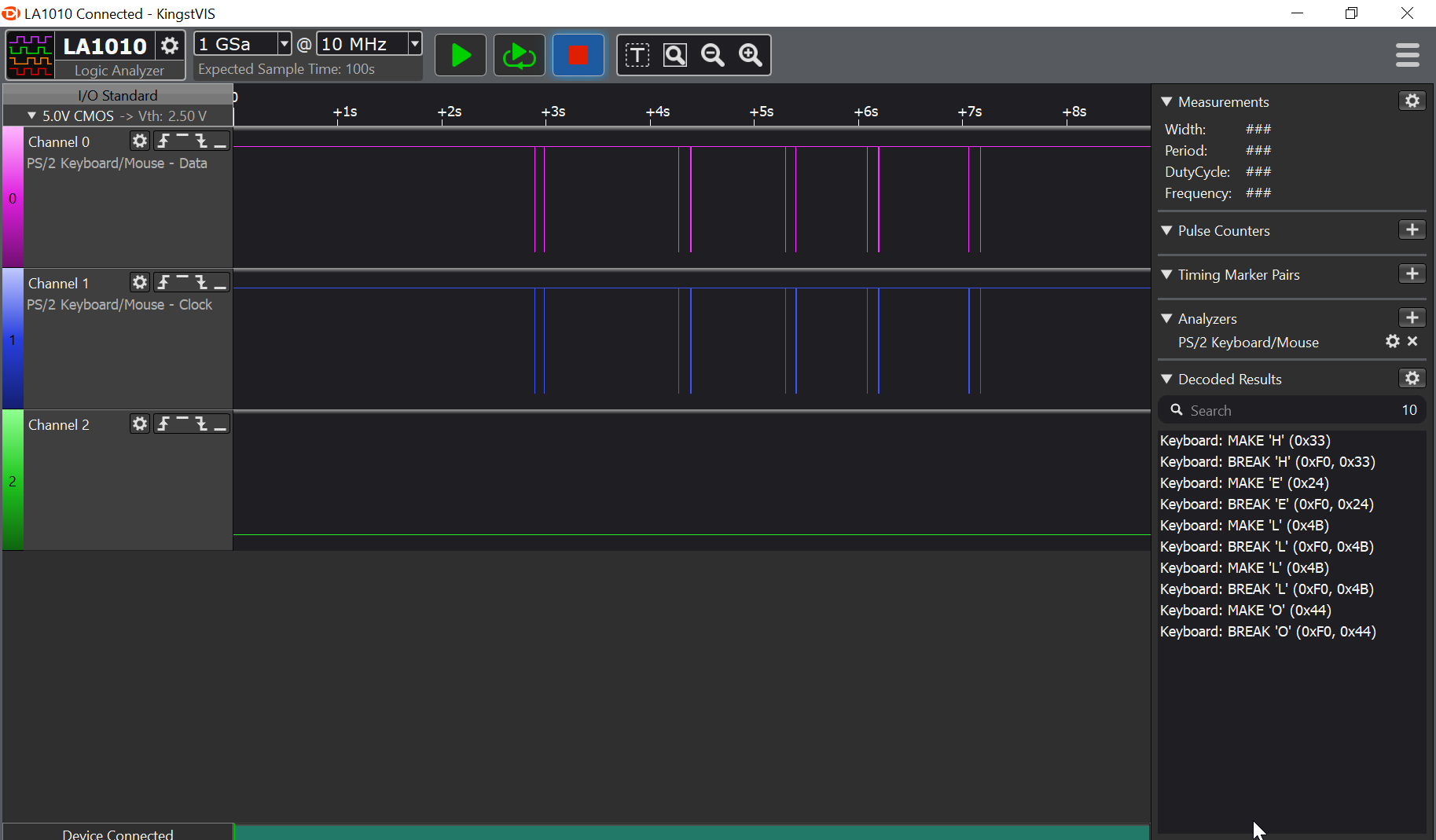Screen dimensions: 1436x840
Task: Start repeated capture with loop play icon
Action: pyautogui.click(x=519, y=55)
